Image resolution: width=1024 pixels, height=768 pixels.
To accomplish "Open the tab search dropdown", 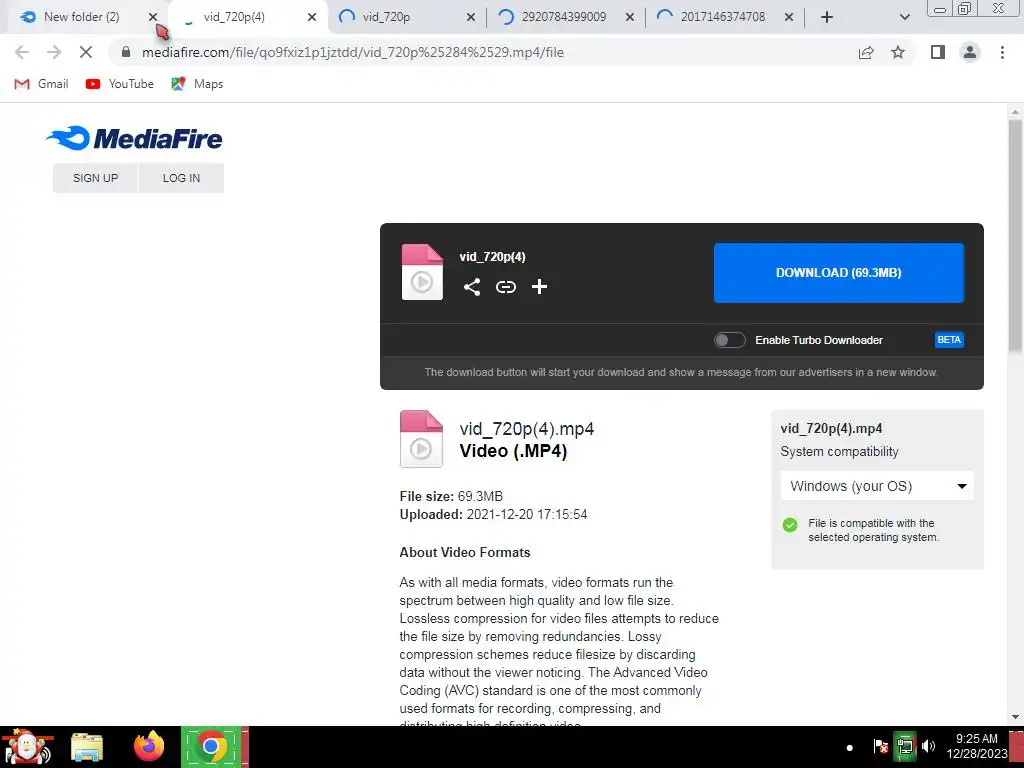I will pos(904,18).
